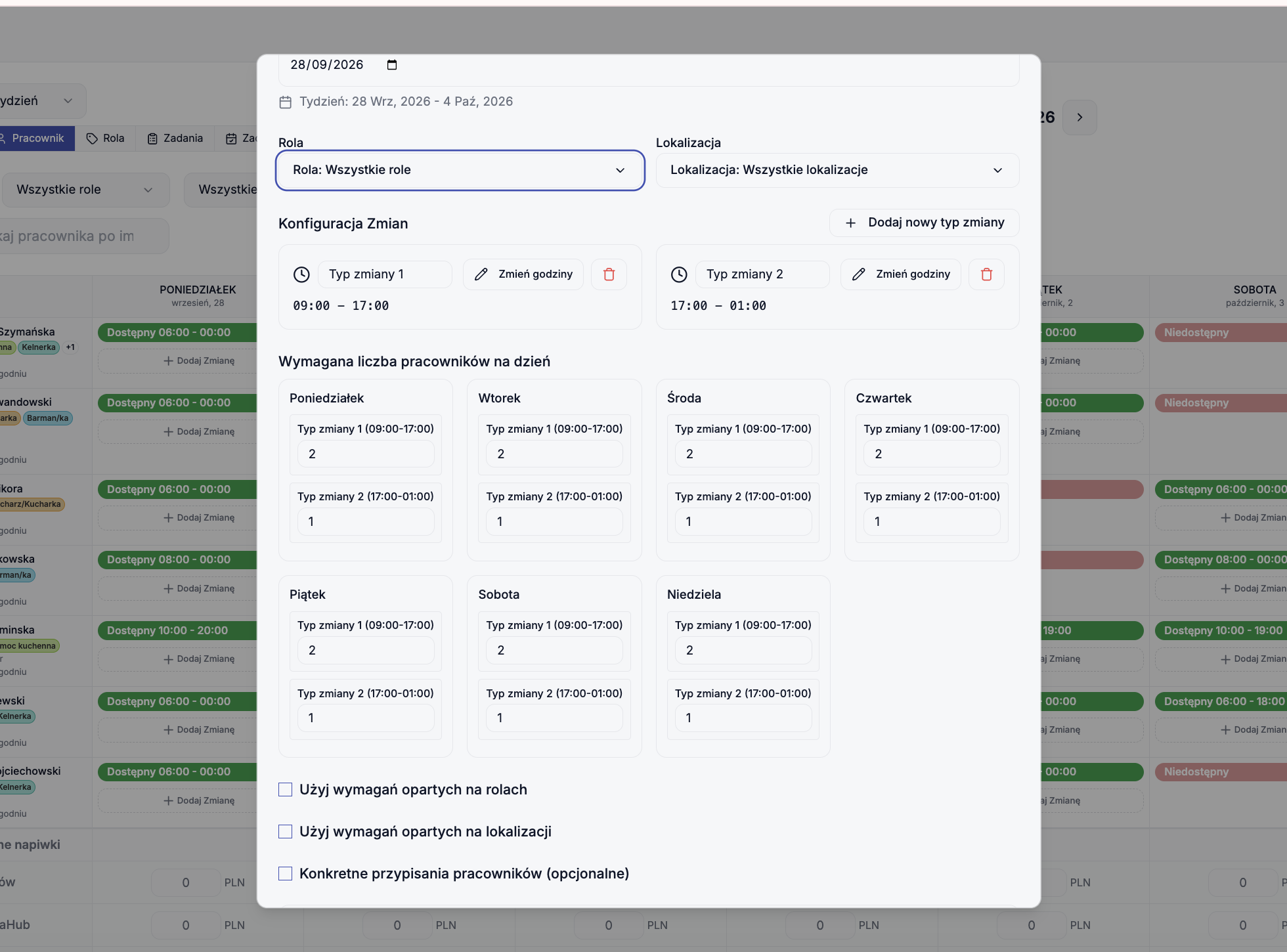The image size is (1287, 952).
Task: Click the clock icon next to Typ zmiany 1
Action: click(301, 274)
